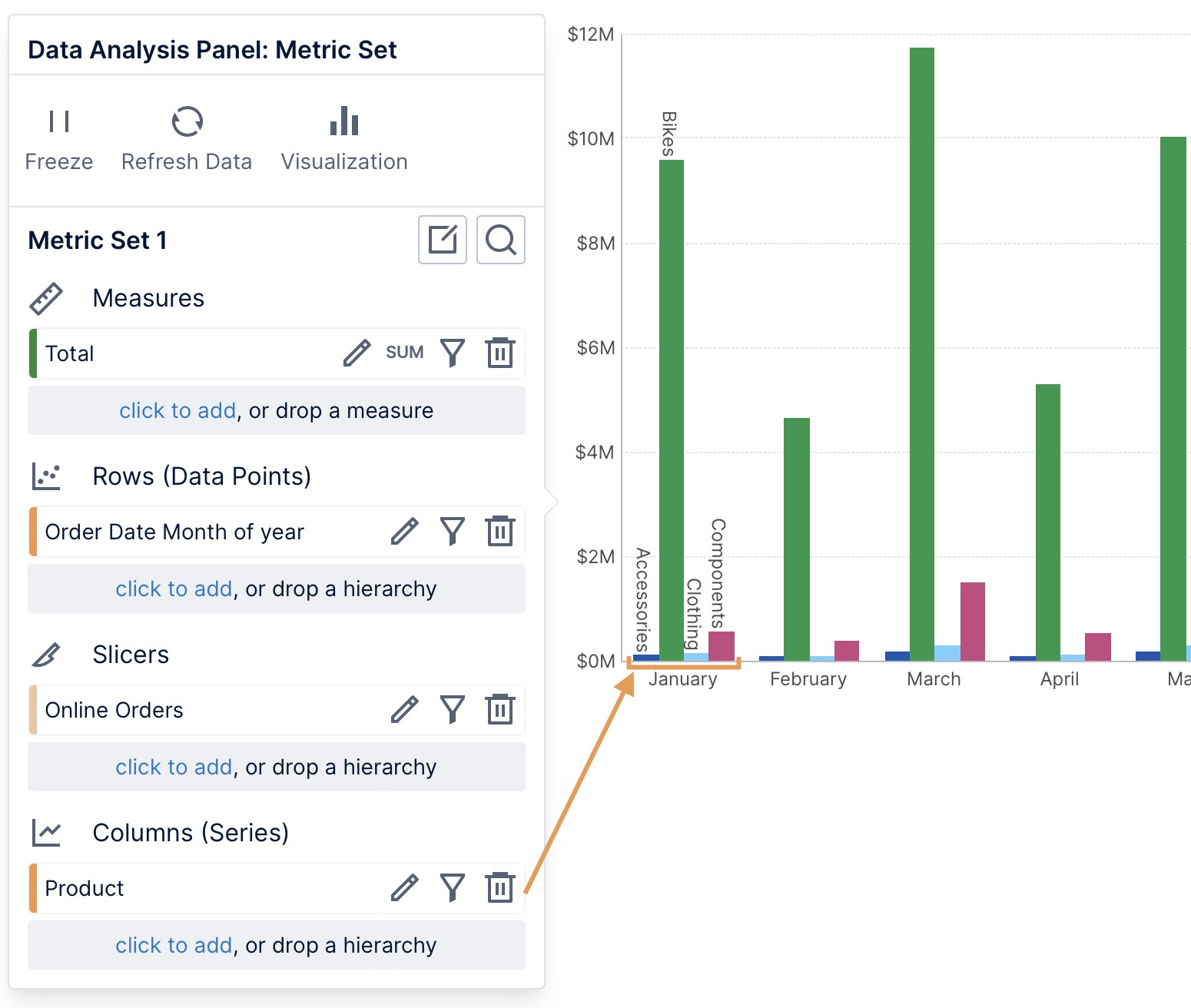Viewport: 1191px width, 1008px height.
Task: Open the search icon for Metric Set 1
Action: point(500,240)
